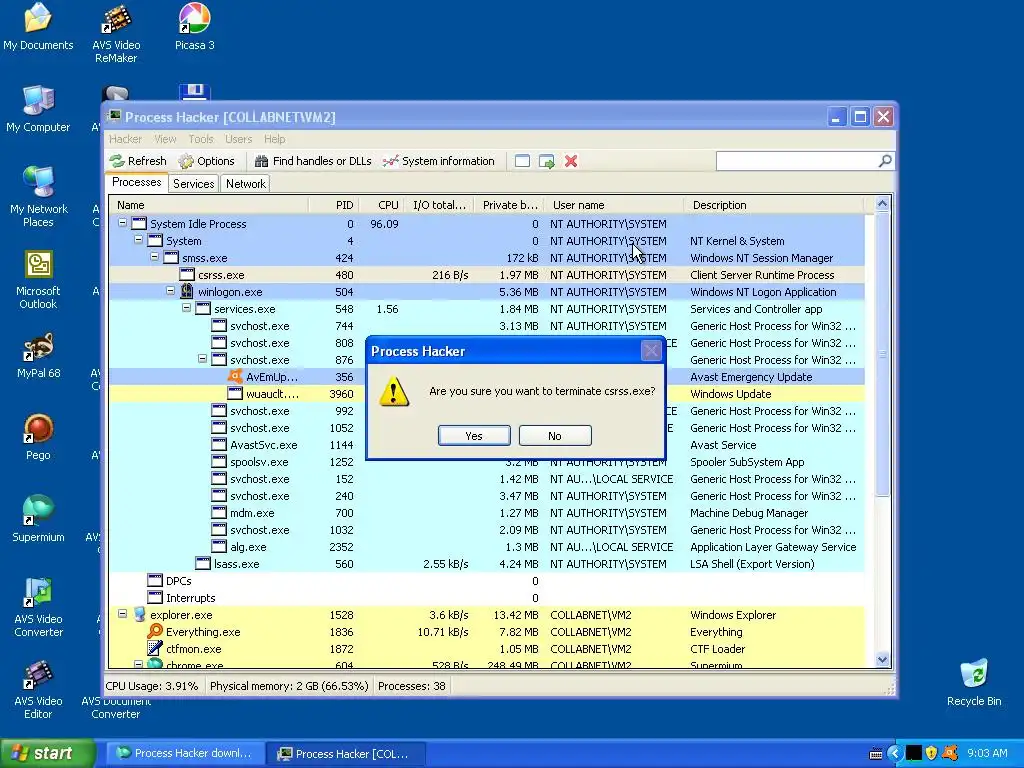Viewport: 1024px width, 768px height.
Task: Sort by the User name column
Action: click(x=615, y=205)
